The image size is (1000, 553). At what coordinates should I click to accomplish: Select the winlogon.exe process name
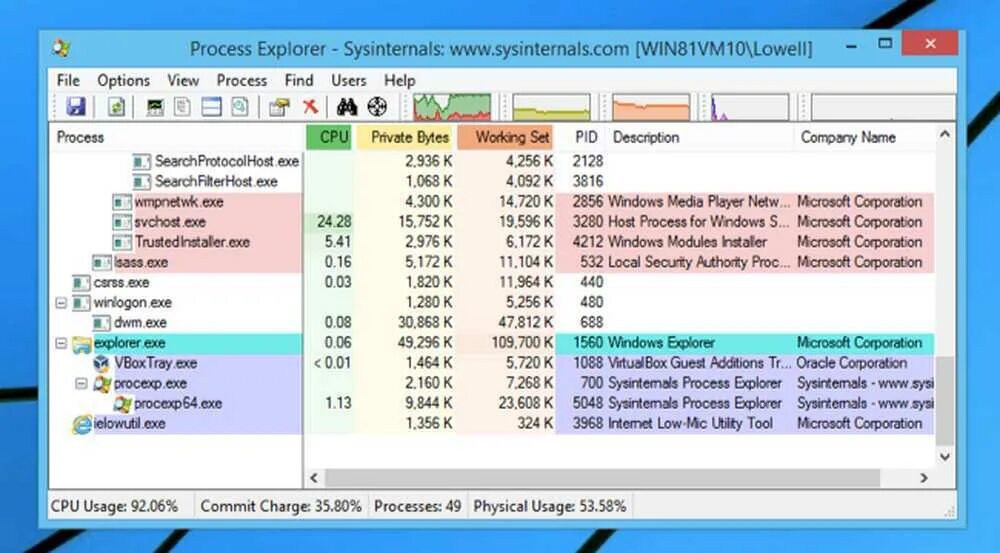tap(133, 302)
